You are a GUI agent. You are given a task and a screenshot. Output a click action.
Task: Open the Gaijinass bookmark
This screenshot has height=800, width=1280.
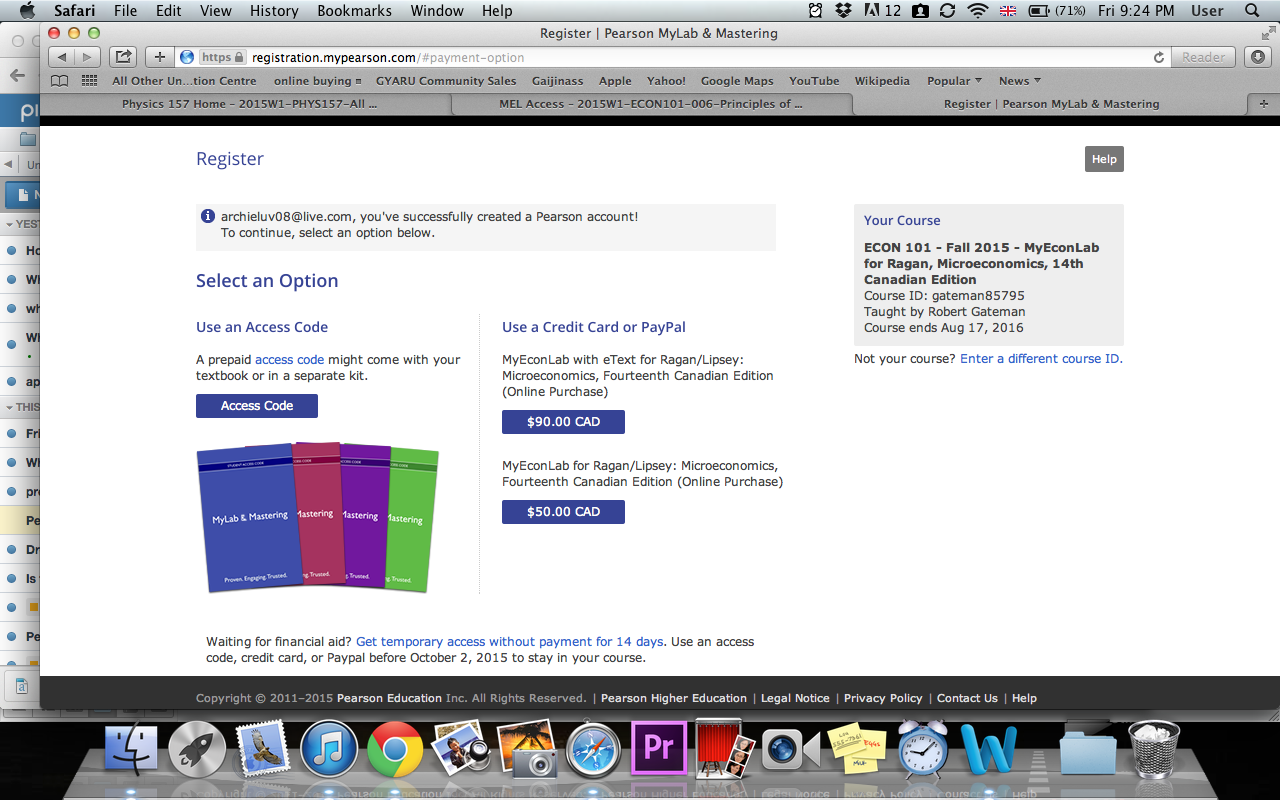pos(558,81)
